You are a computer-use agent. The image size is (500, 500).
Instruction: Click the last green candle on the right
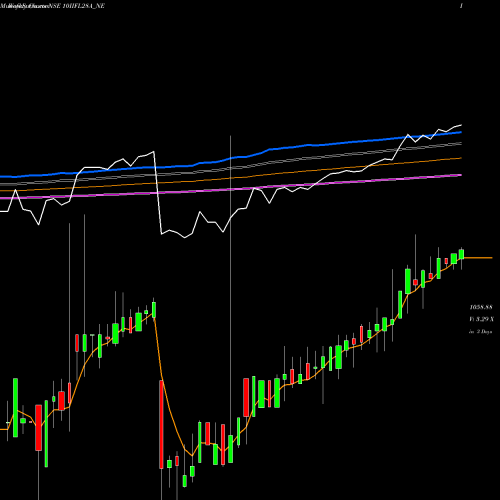(x=461, y=254)
